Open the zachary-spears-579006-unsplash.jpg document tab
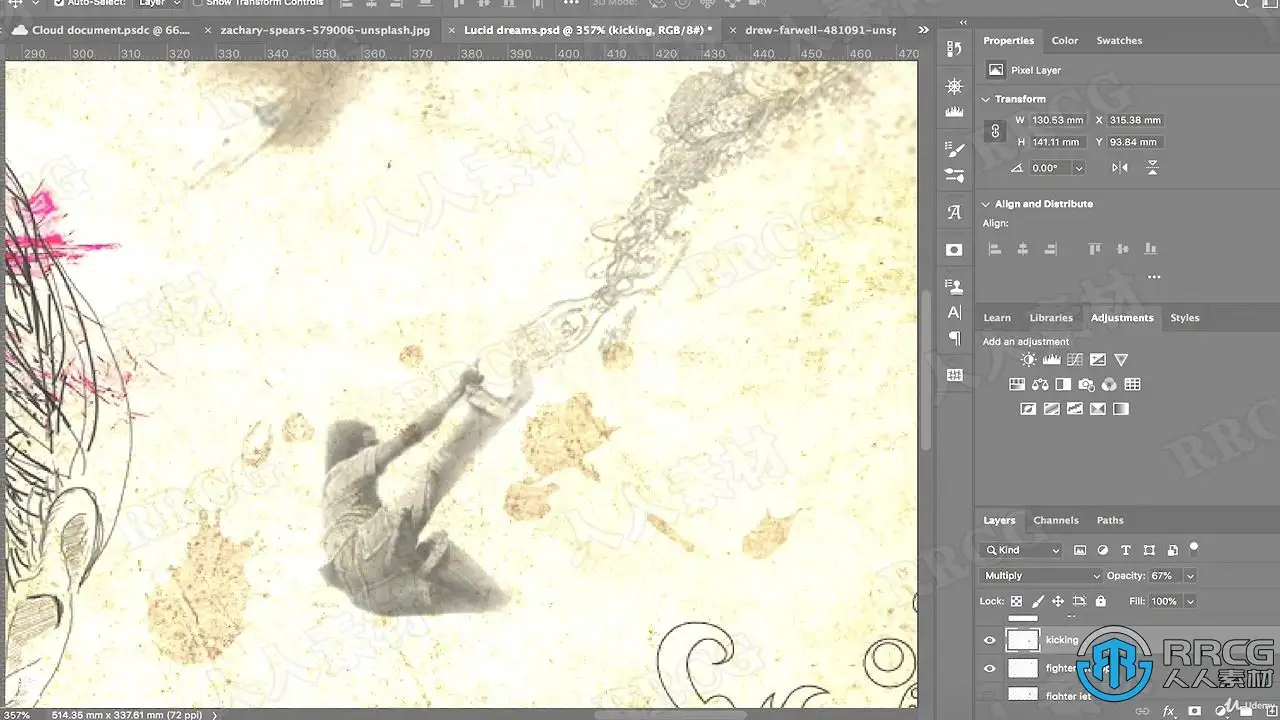Screen dimensions: 1280x720 coord(325,30)
